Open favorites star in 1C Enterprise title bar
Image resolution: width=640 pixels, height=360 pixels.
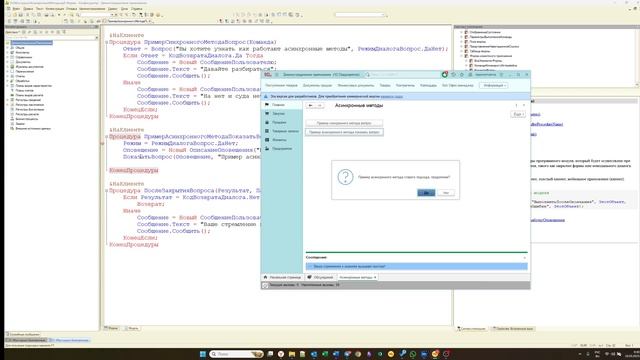(462, 75)
